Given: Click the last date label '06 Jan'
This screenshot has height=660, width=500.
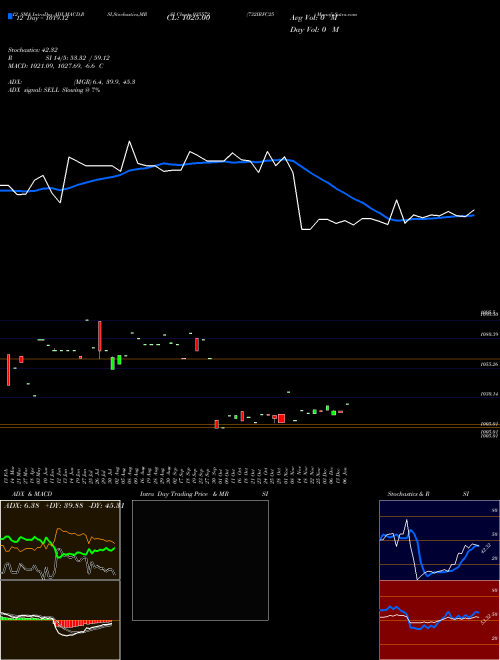Looking at the screenshot, I should pos(347,475).
